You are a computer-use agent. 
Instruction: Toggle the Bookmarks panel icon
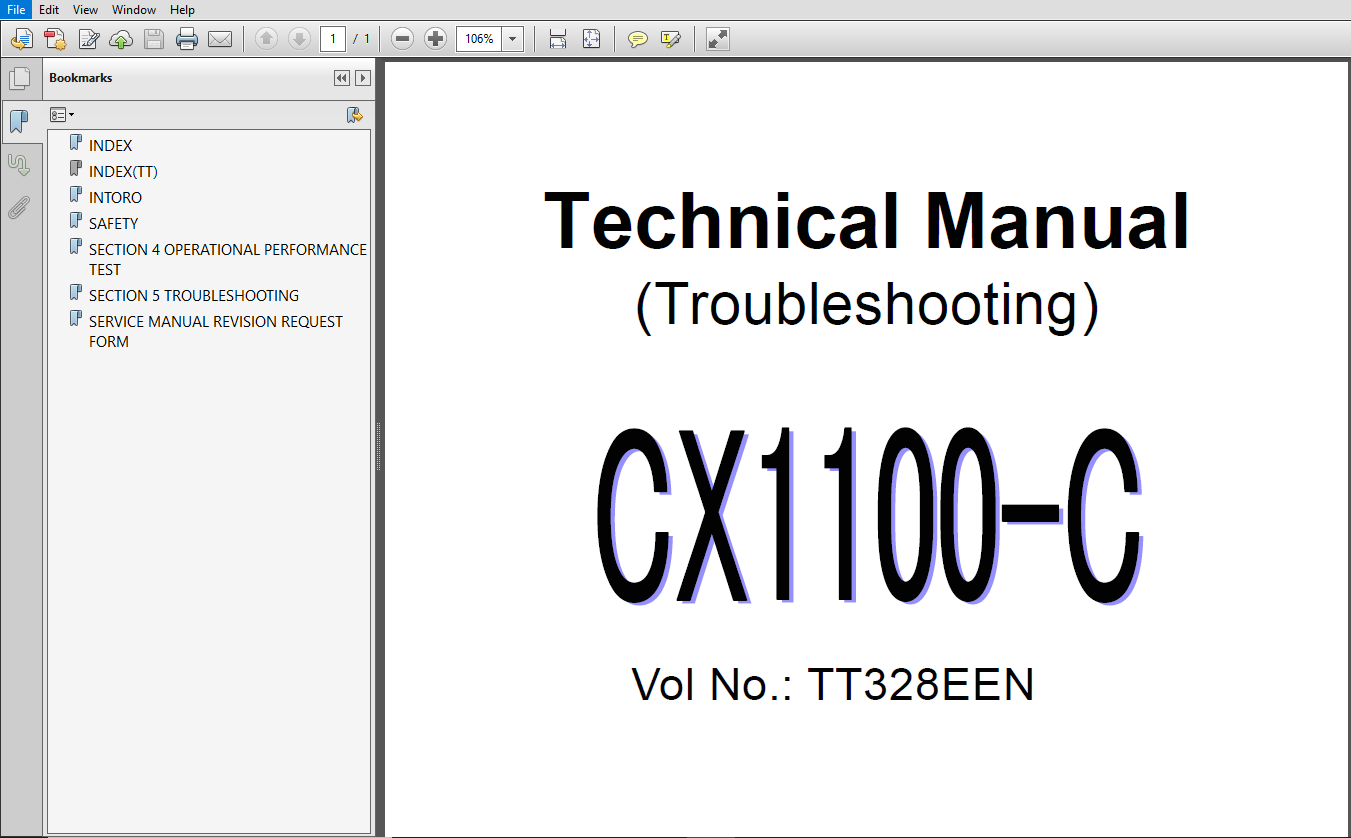pyautogui.click(x=19, y=122)
